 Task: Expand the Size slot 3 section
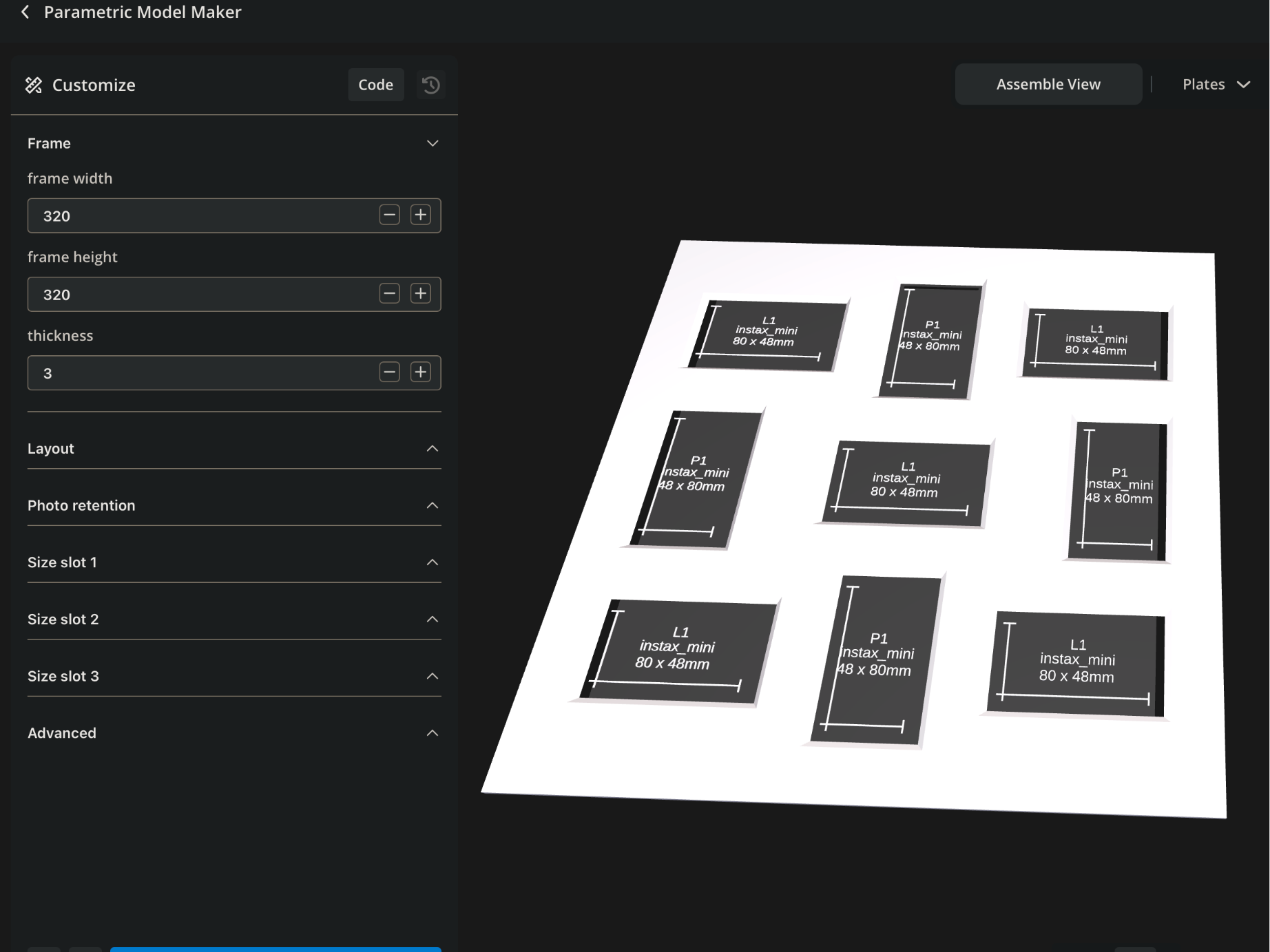click(234, 676)
